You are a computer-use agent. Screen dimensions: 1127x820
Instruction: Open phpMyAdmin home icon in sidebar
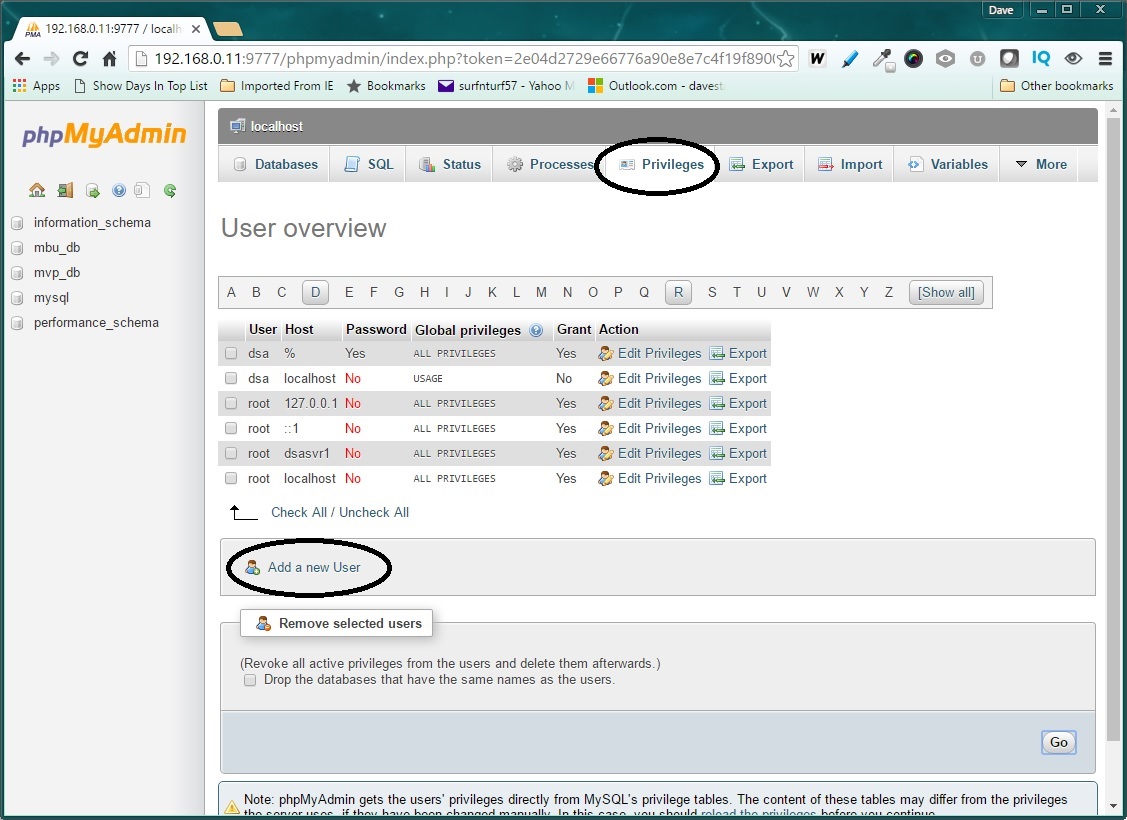point(37,190)
